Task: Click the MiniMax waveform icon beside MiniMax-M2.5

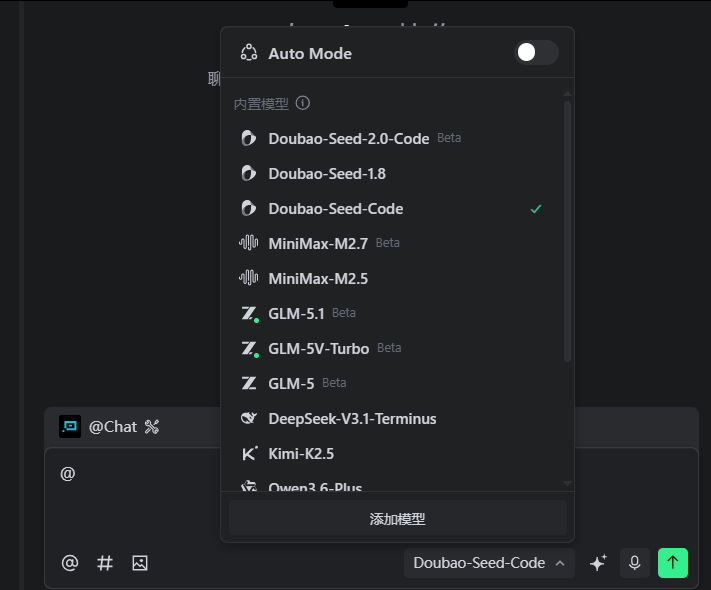Action: click(x=248, y=278)
